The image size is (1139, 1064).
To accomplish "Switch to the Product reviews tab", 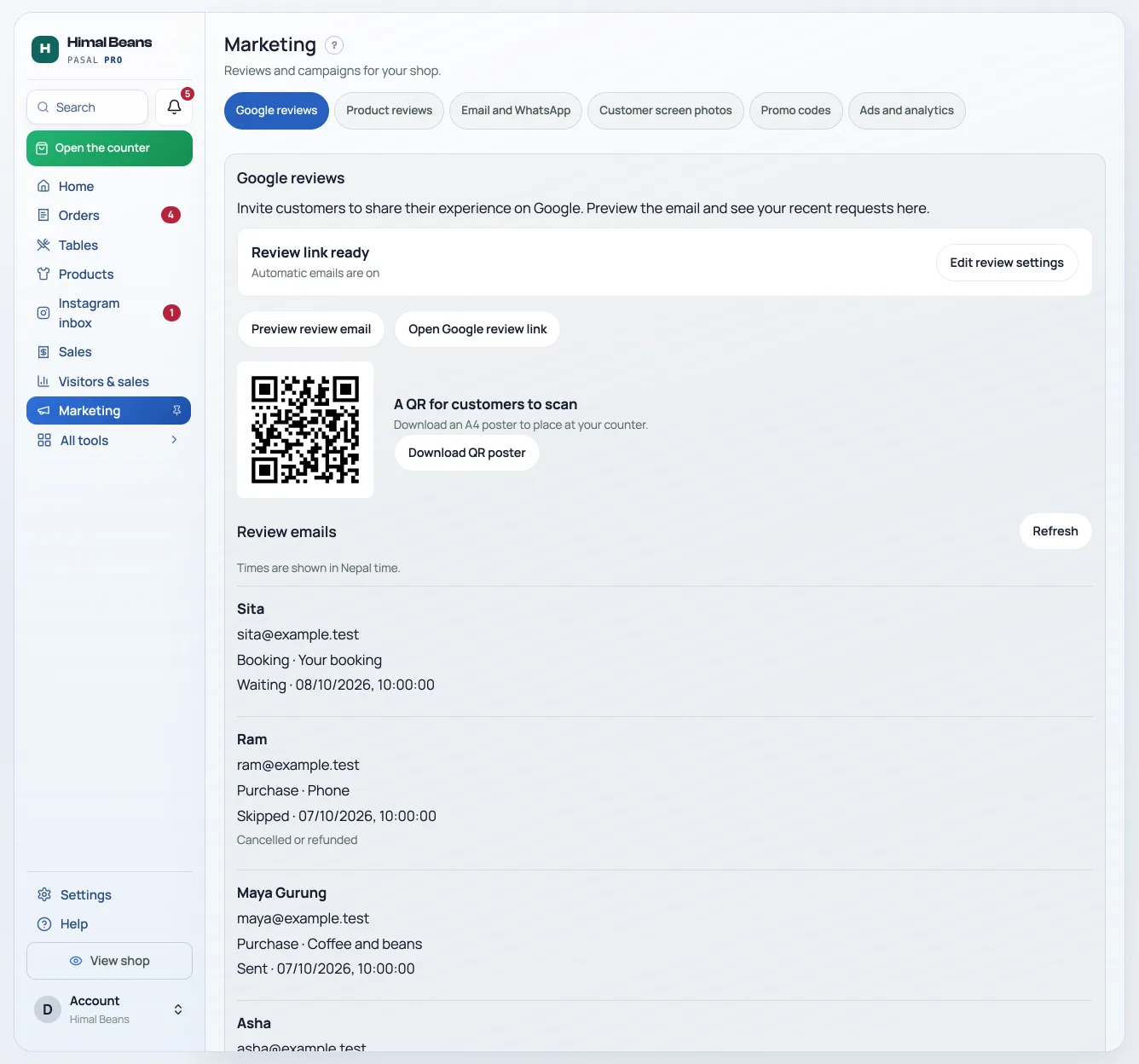I will 389,111.
